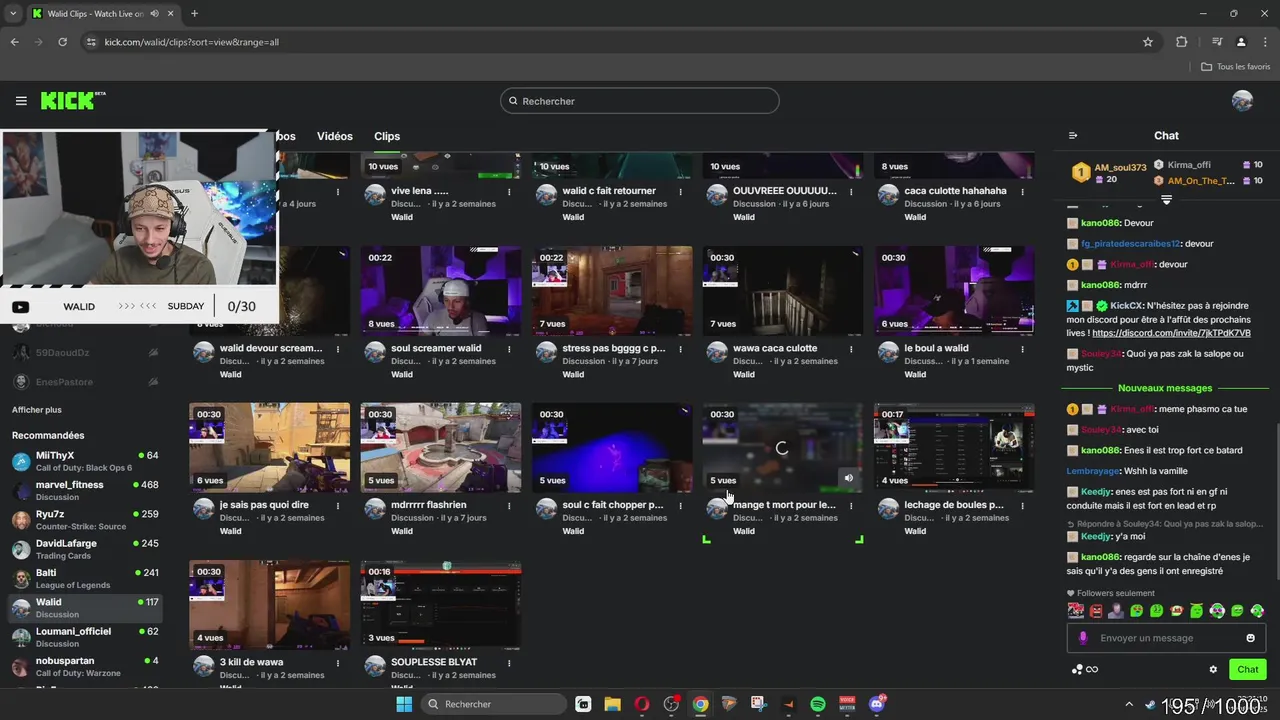Image resolution: width=1280 pixels, height=720 pixels.
Task: Open OBS Studio from the taskbar
Action: (671, 704)
